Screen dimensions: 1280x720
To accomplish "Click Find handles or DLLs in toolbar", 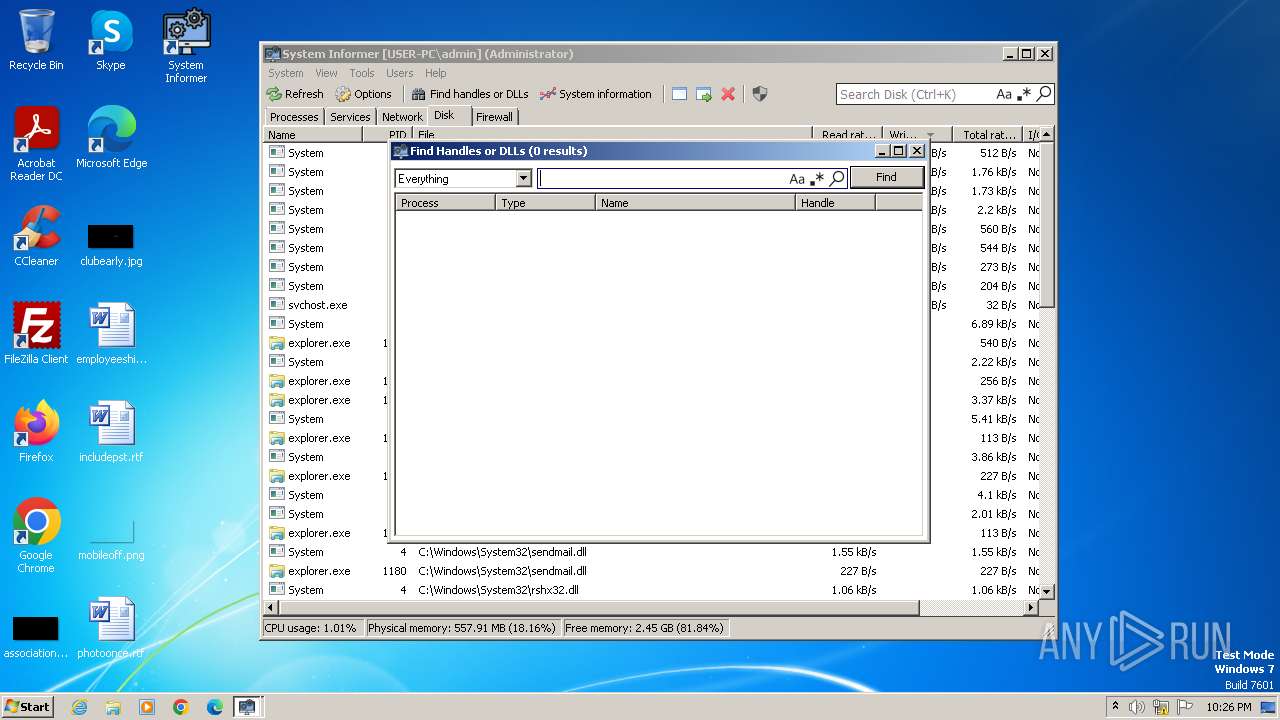I will [469, 94].
